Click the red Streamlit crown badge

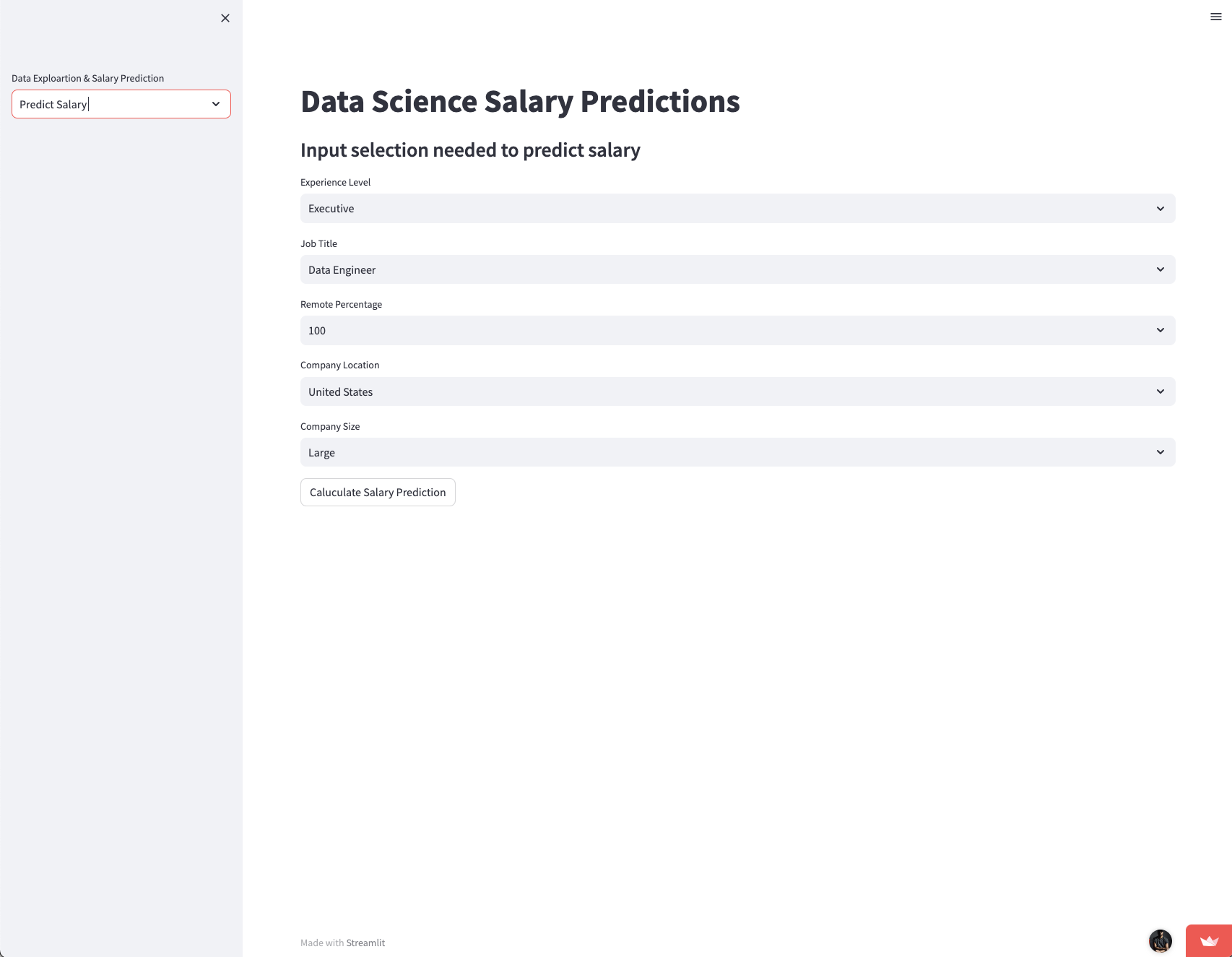coord(1209,940)
